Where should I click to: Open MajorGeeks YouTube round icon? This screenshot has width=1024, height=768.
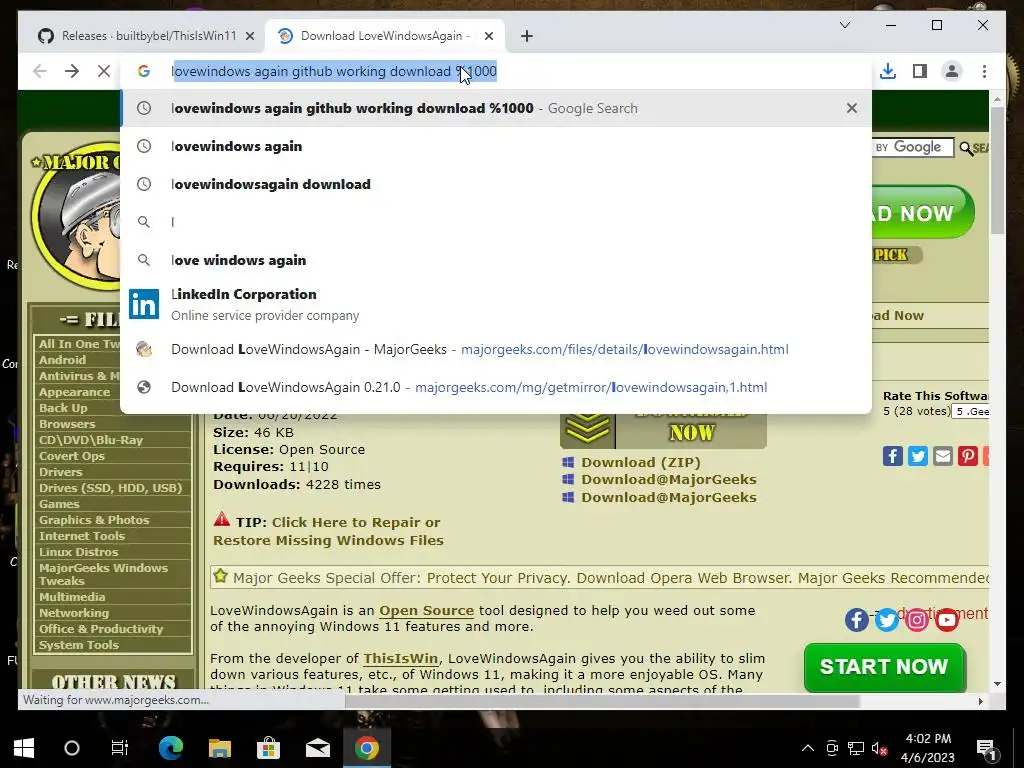pyautogui.click(x=946, y=619)
